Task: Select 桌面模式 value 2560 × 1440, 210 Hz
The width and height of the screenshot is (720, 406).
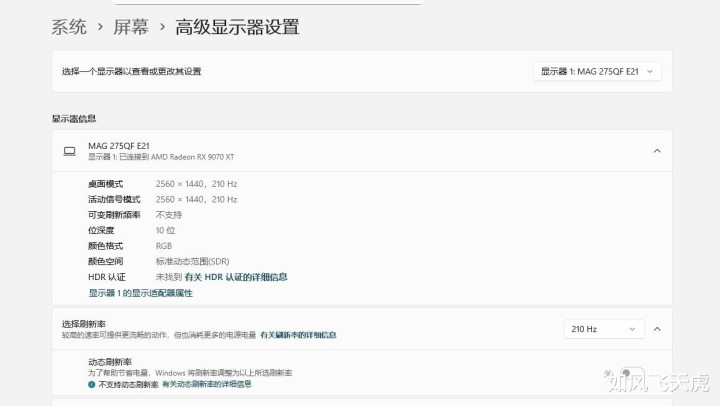Action: click(196, 184)
